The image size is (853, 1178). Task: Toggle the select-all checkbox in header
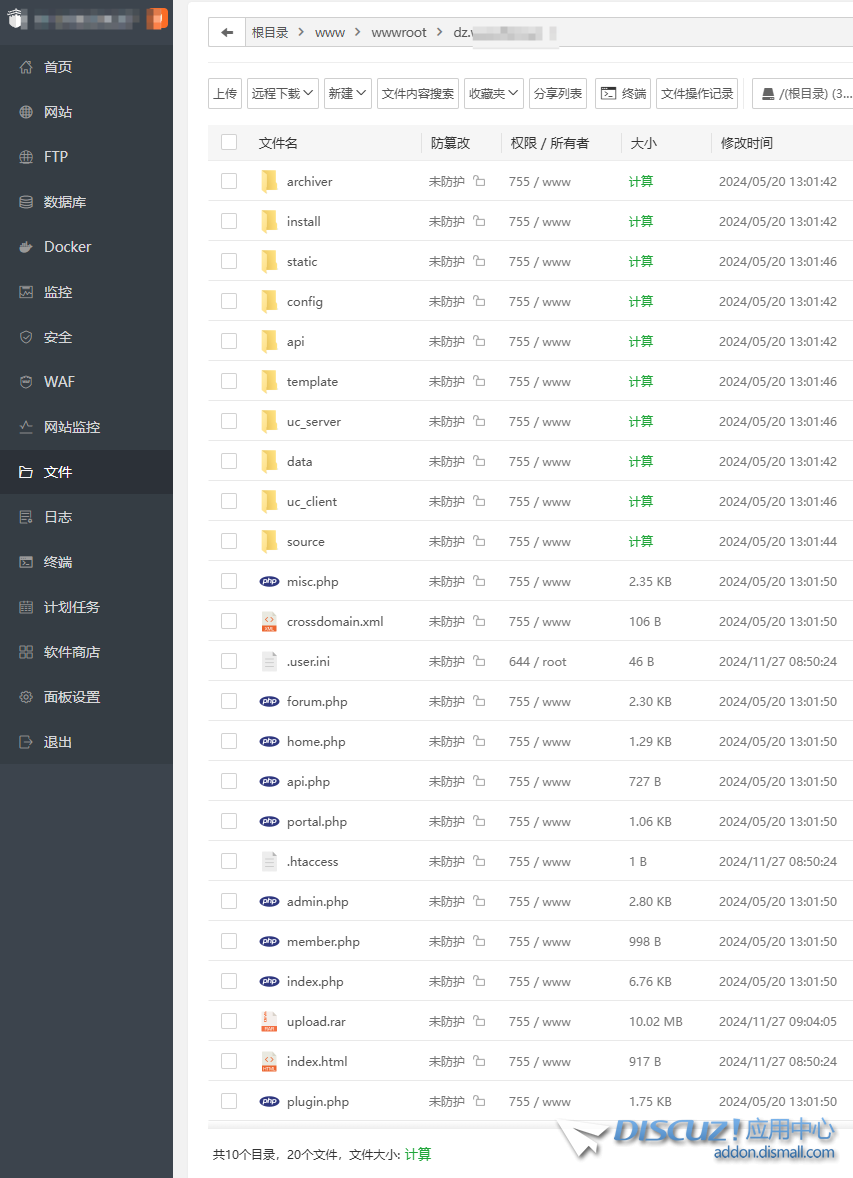[x=229, y=142]
